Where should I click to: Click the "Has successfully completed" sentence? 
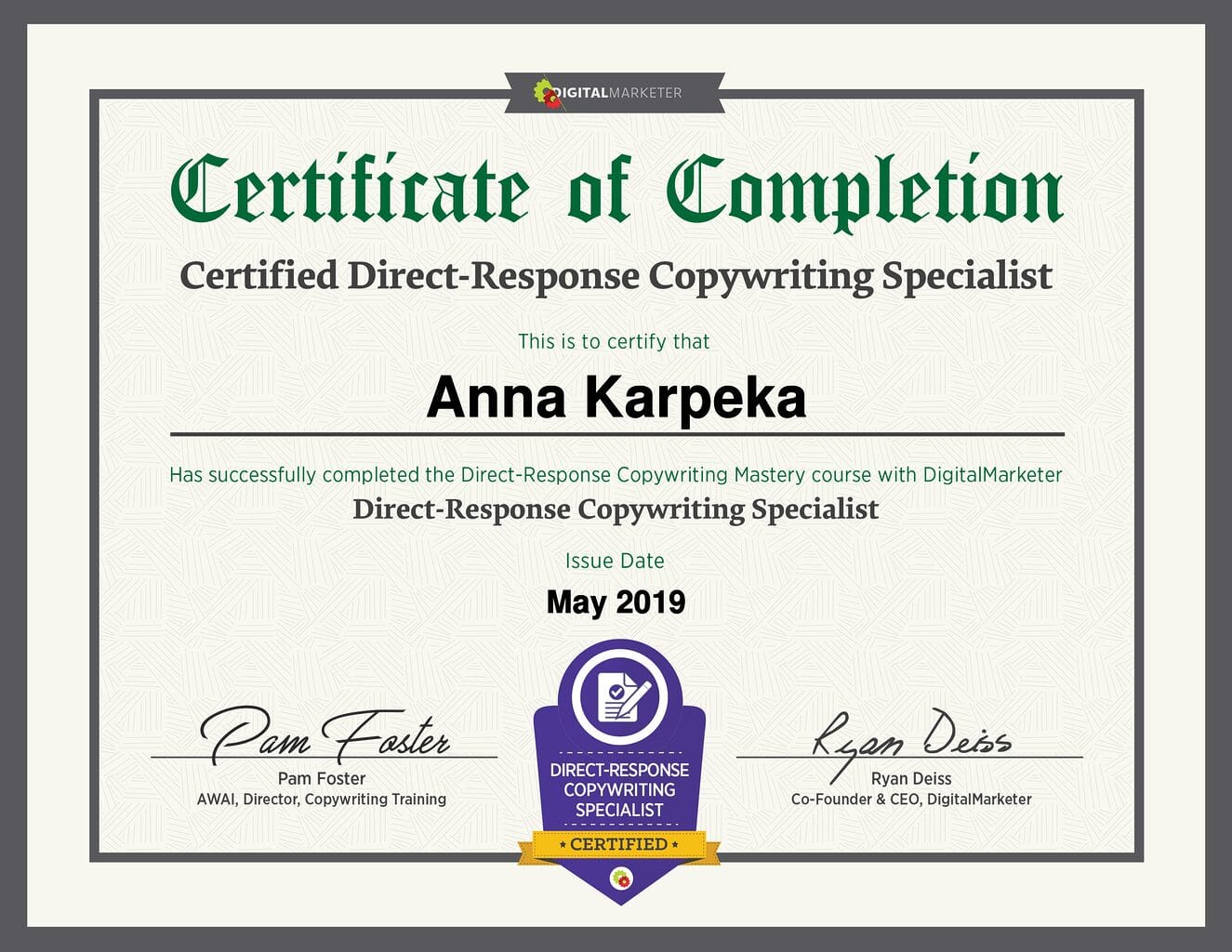point(616,475)
